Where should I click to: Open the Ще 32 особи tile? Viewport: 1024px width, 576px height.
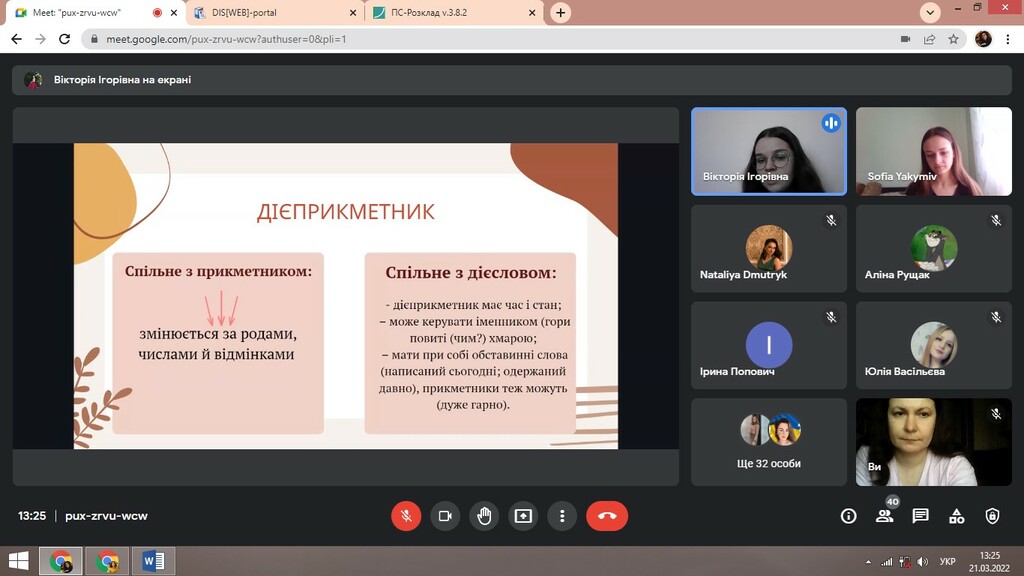coord(769,442)
